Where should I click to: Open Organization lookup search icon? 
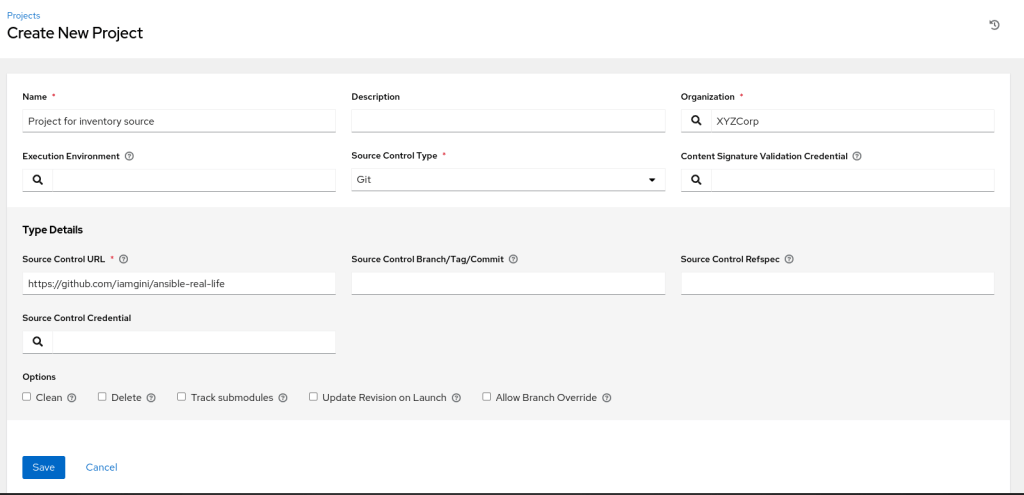[696, 121]
